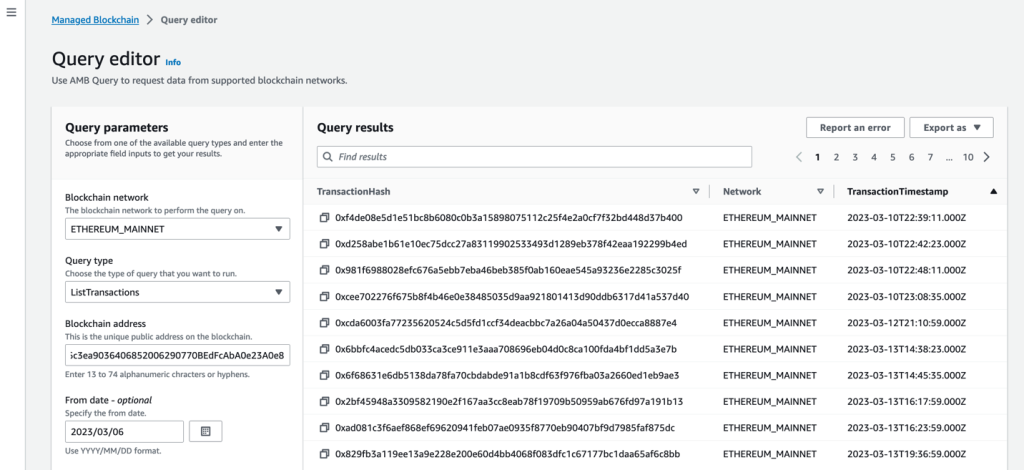The image size is (1024, 470).
Task: Click the TransactionHash column header
Action: tap(353, 192)
